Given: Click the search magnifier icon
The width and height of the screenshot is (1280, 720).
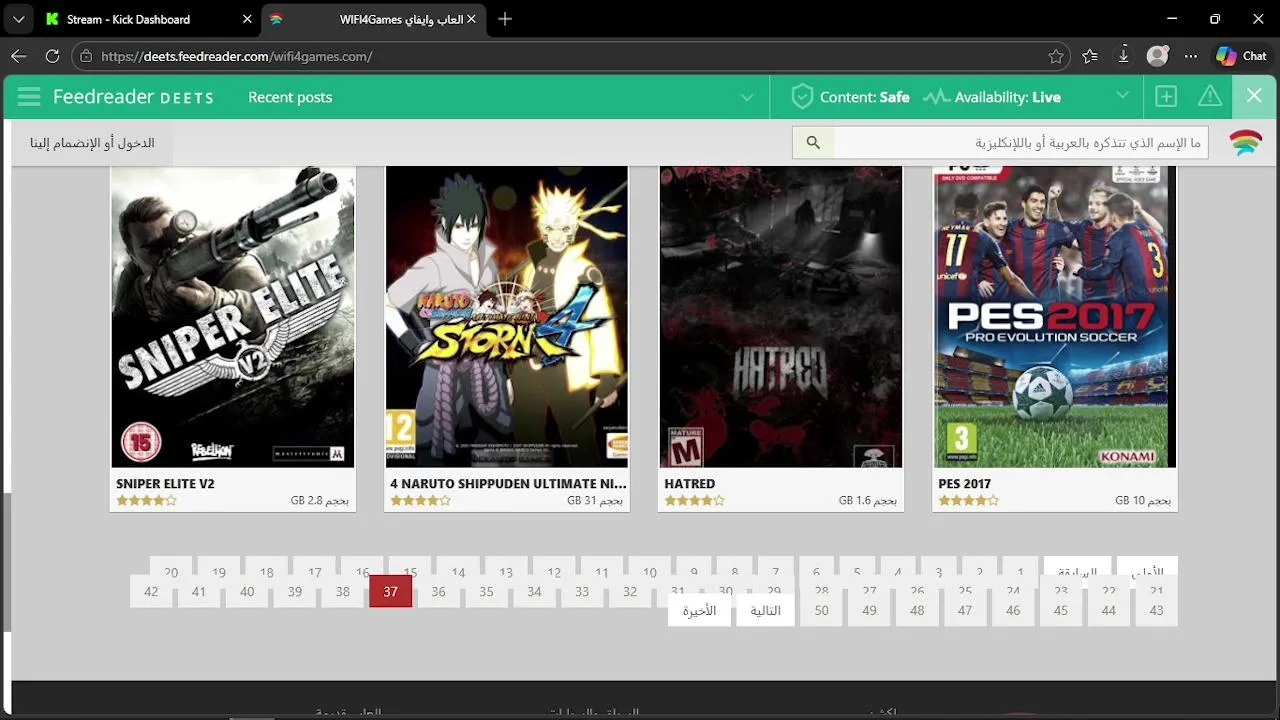Looking at the screenshot, I should pyautogui.click(x=813, y=143).
